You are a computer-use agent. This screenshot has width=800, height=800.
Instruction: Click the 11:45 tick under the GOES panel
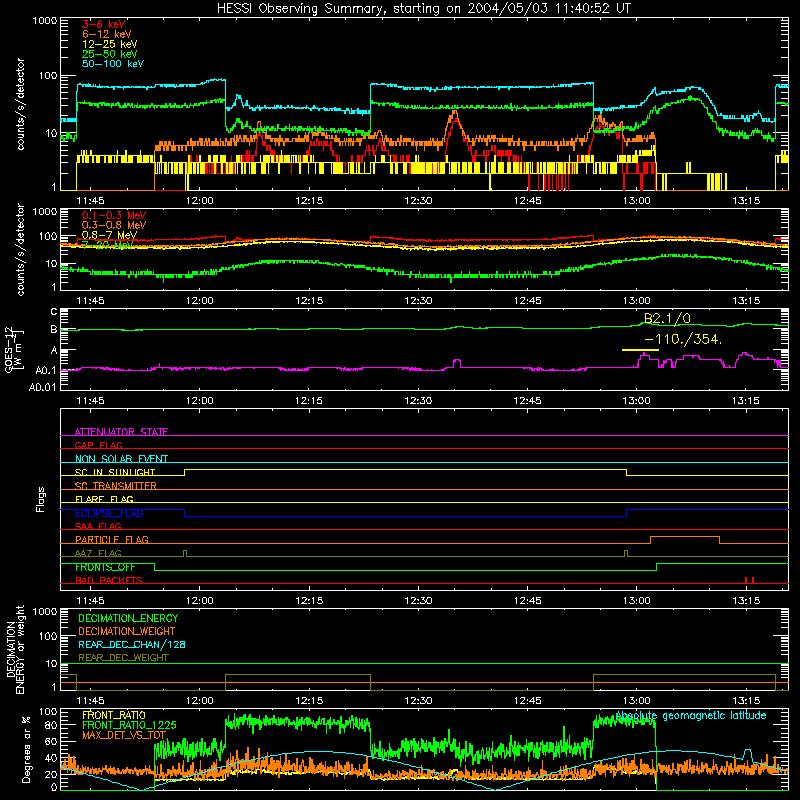(90, 401)
